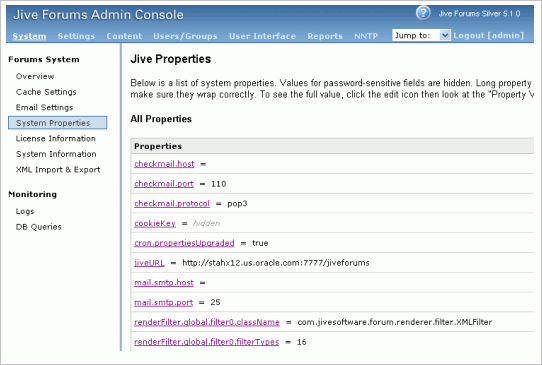This screenshot has height=365, width=542.
Task: Open XML Import & Export
Action: coord(58,170)
